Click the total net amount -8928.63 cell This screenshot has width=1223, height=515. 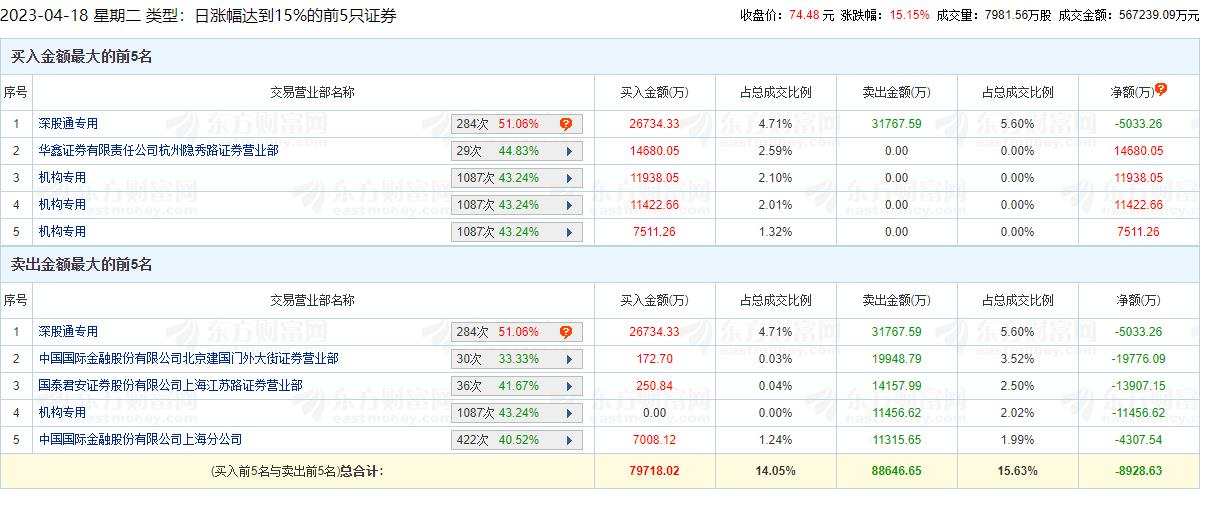click(1139, 471)
